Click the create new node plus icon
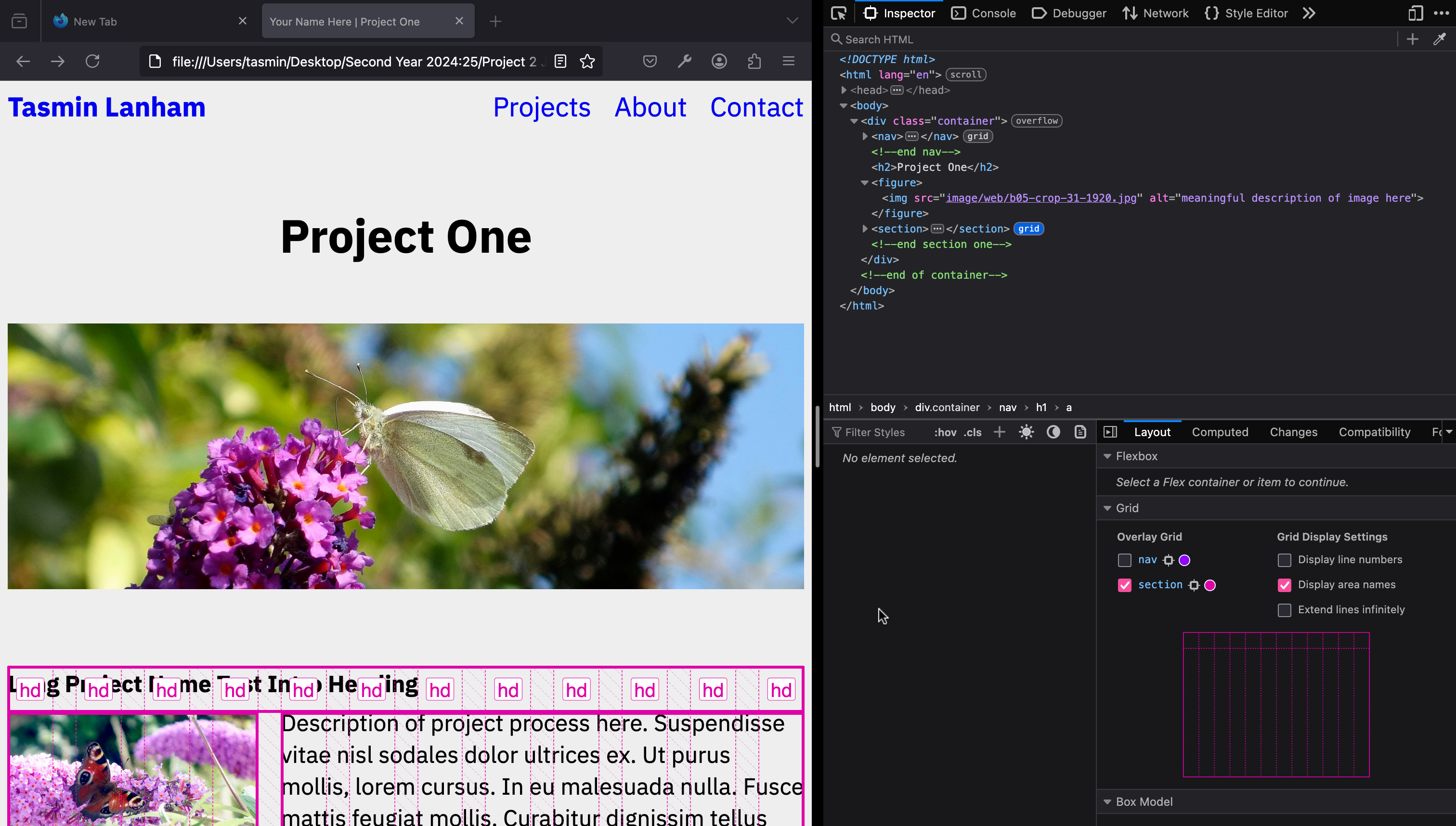 1413,39
